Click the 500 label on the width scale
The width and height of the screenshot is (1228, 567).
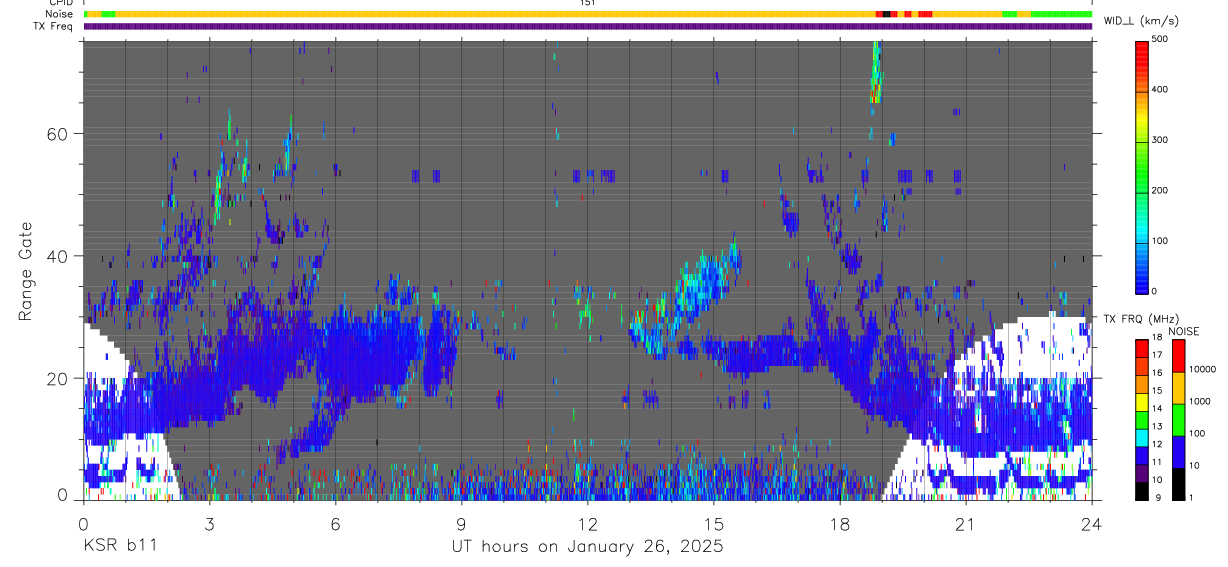tap(1161, 39)
